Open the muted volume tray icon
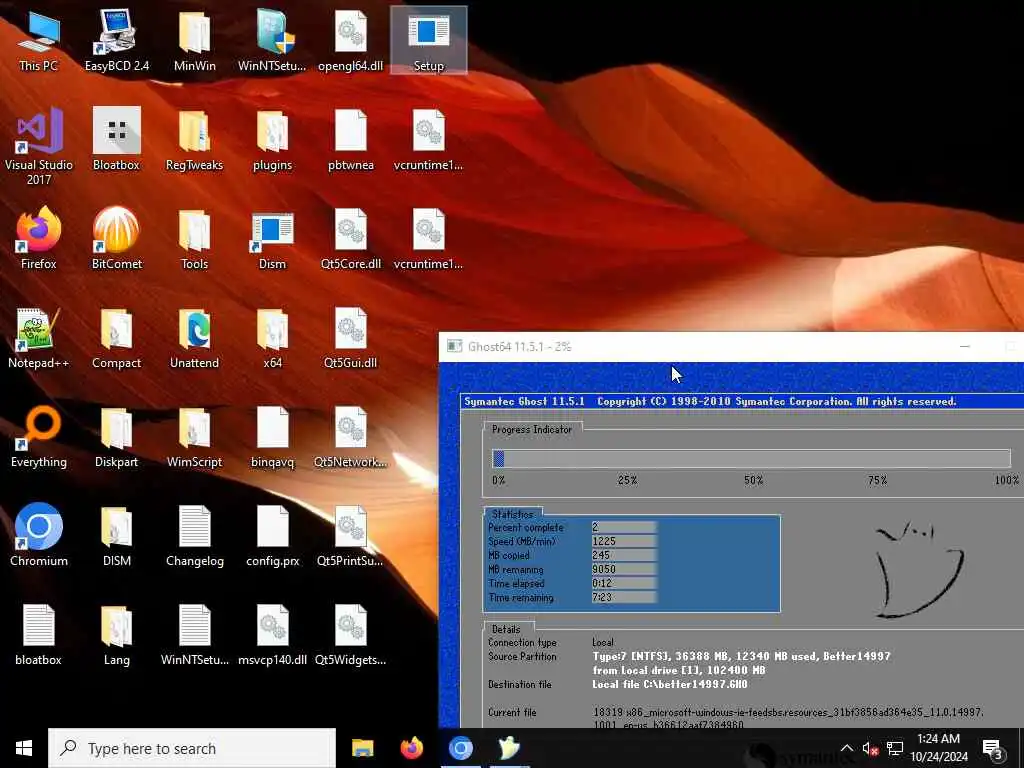Screen dimensions: 1024x768 pyautogui.click(x=870, y=748)
